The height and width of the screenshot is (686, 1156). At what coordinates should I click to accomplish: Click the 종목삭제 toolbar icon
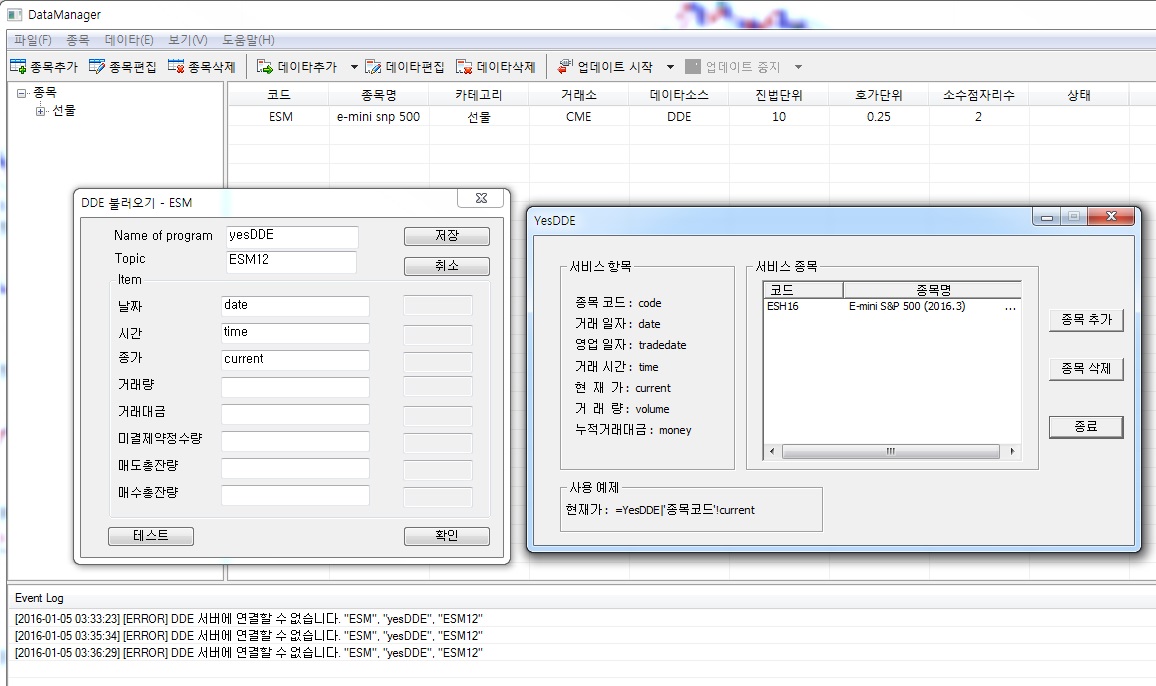coord(176,67)
